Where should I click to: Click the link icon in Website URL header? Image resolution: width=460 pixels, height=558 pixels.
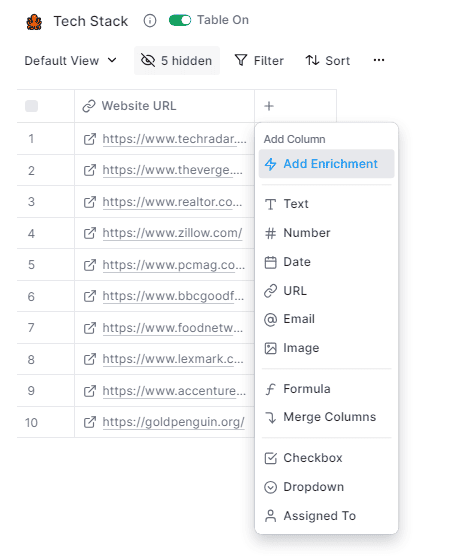(x=89, y=106)
